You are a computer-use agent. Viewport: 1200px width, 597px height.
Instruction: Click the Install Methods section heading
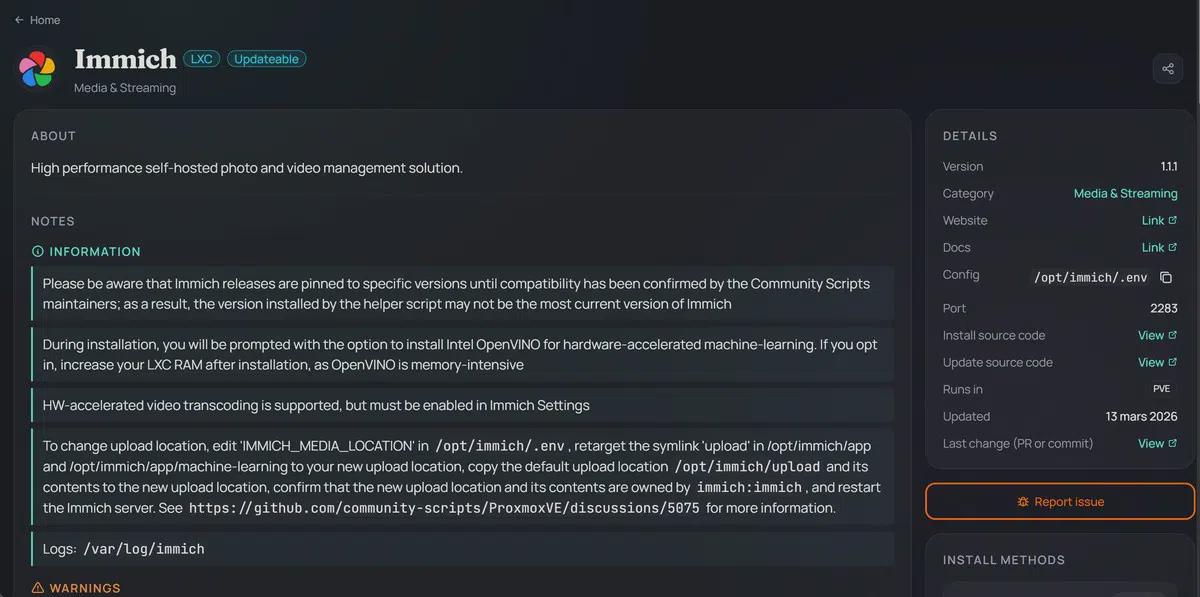pos(1003,560)
